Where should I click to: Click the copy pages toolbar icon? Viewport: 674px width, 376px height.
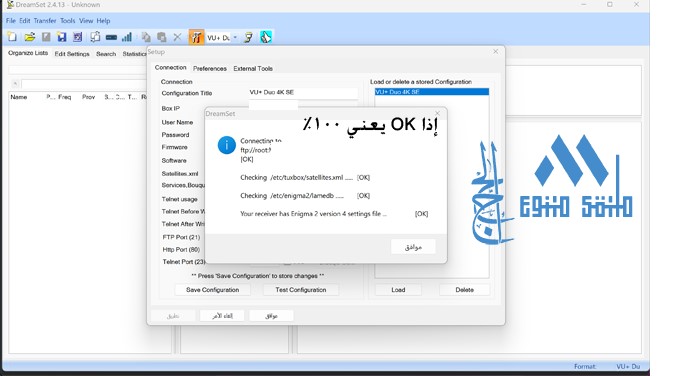pyautogui.click(x=146, y=37)
